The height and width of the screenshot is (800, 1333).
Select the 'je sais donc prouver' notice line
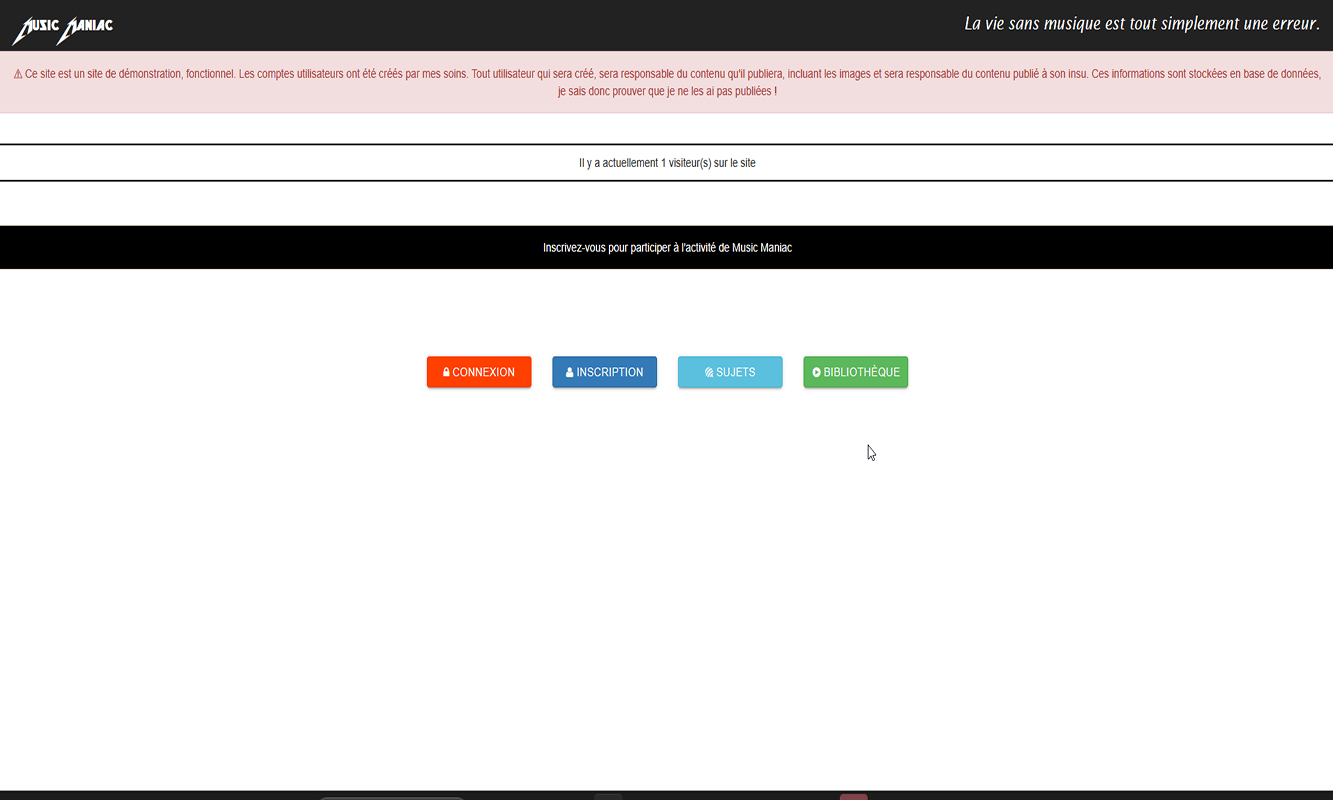coord(667,91)
